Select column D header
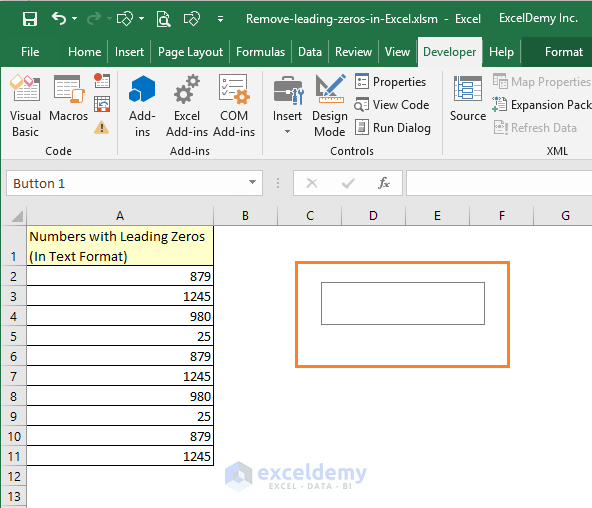This screenshot has height=508, width=592. [x=373, y=216]
